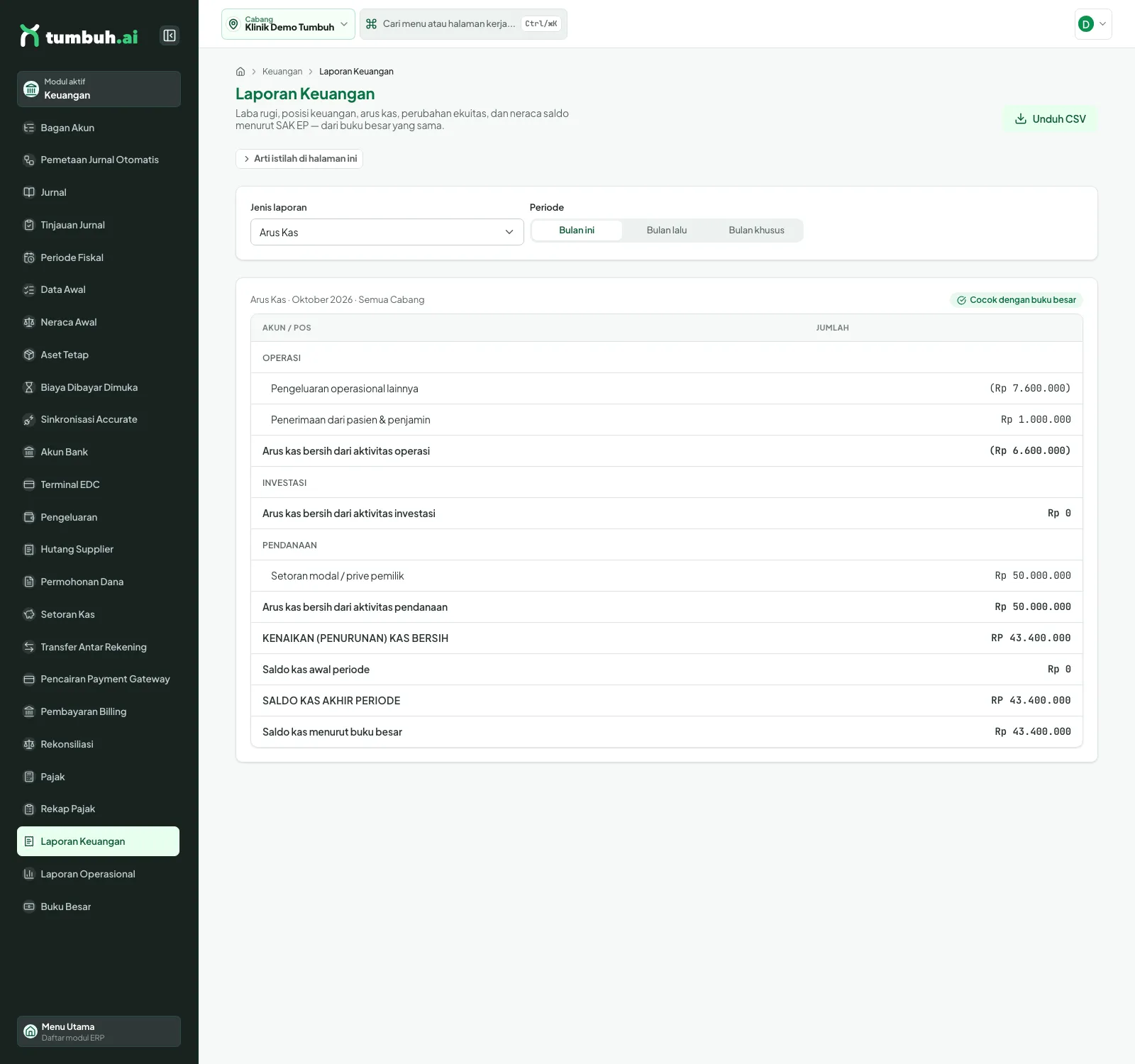Click the Biaya Dibayar Dimuka hourglass icon
This screenshot has height=1064, width=1135.
[29, 387]
